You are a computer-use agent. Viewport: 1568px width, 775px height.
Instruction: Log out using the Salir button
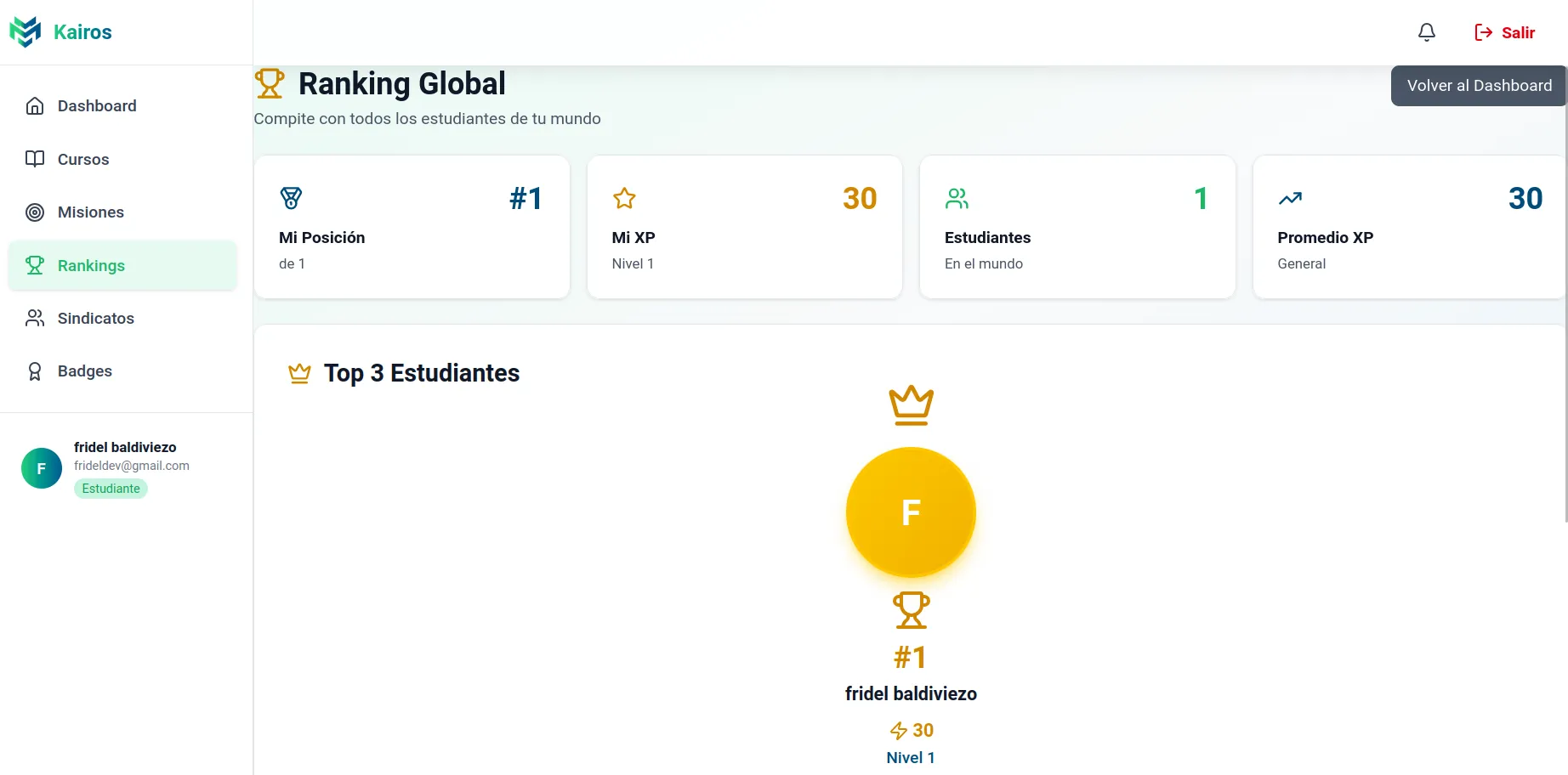[1504, 32]
